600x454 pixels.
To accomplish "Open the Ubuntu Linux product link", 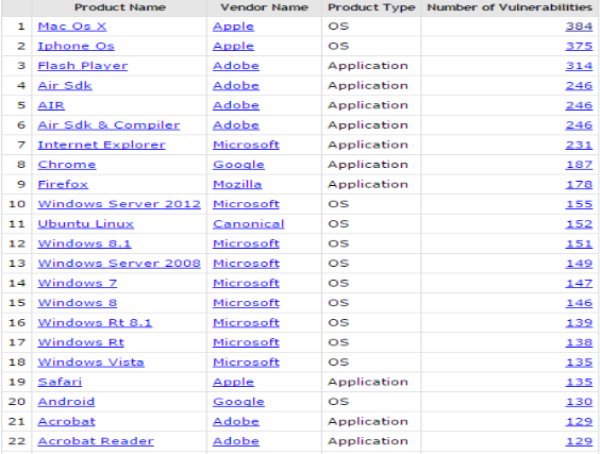I will (85, 224).
